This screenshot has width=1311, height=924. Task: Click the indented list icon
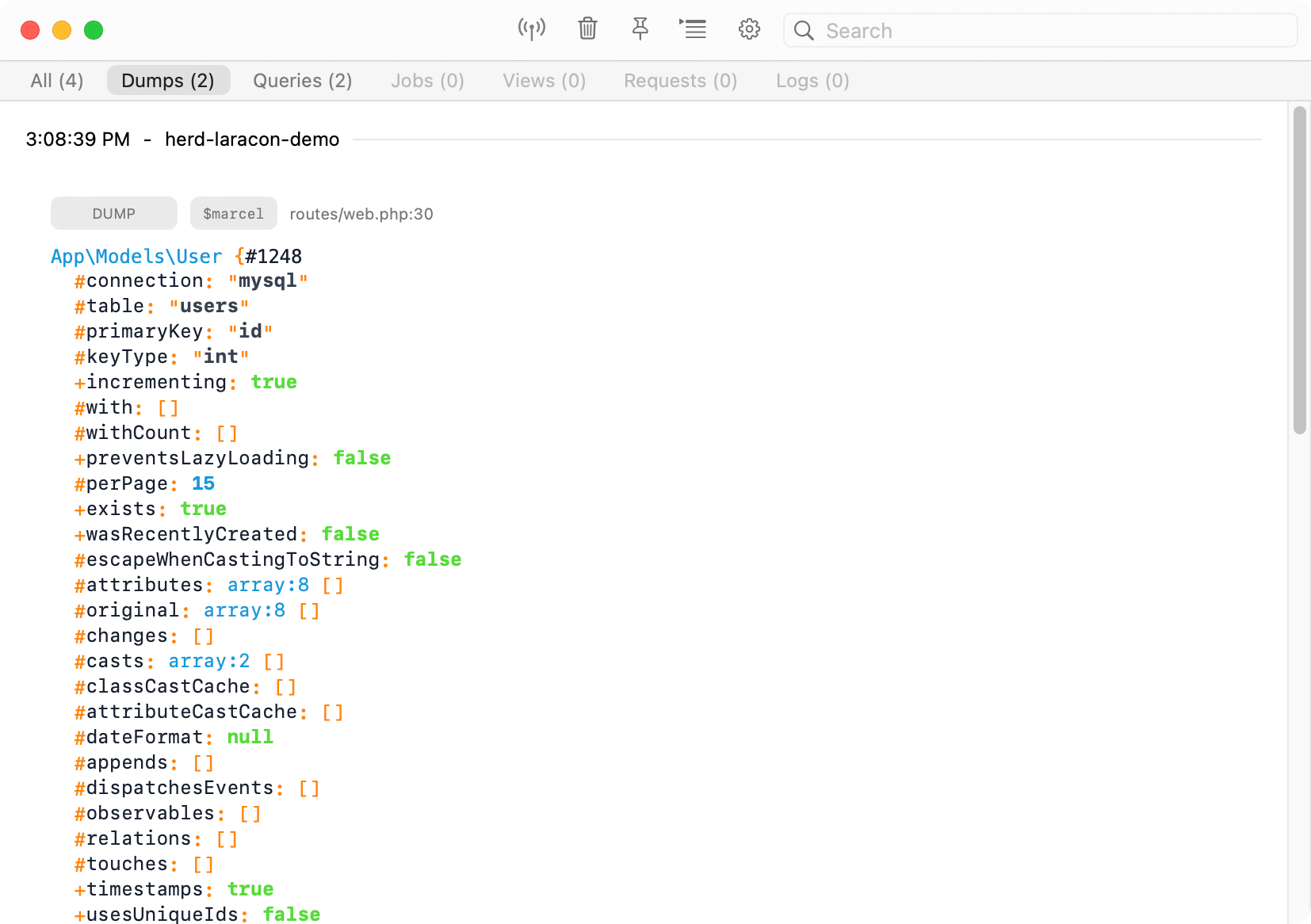point(693,29)
